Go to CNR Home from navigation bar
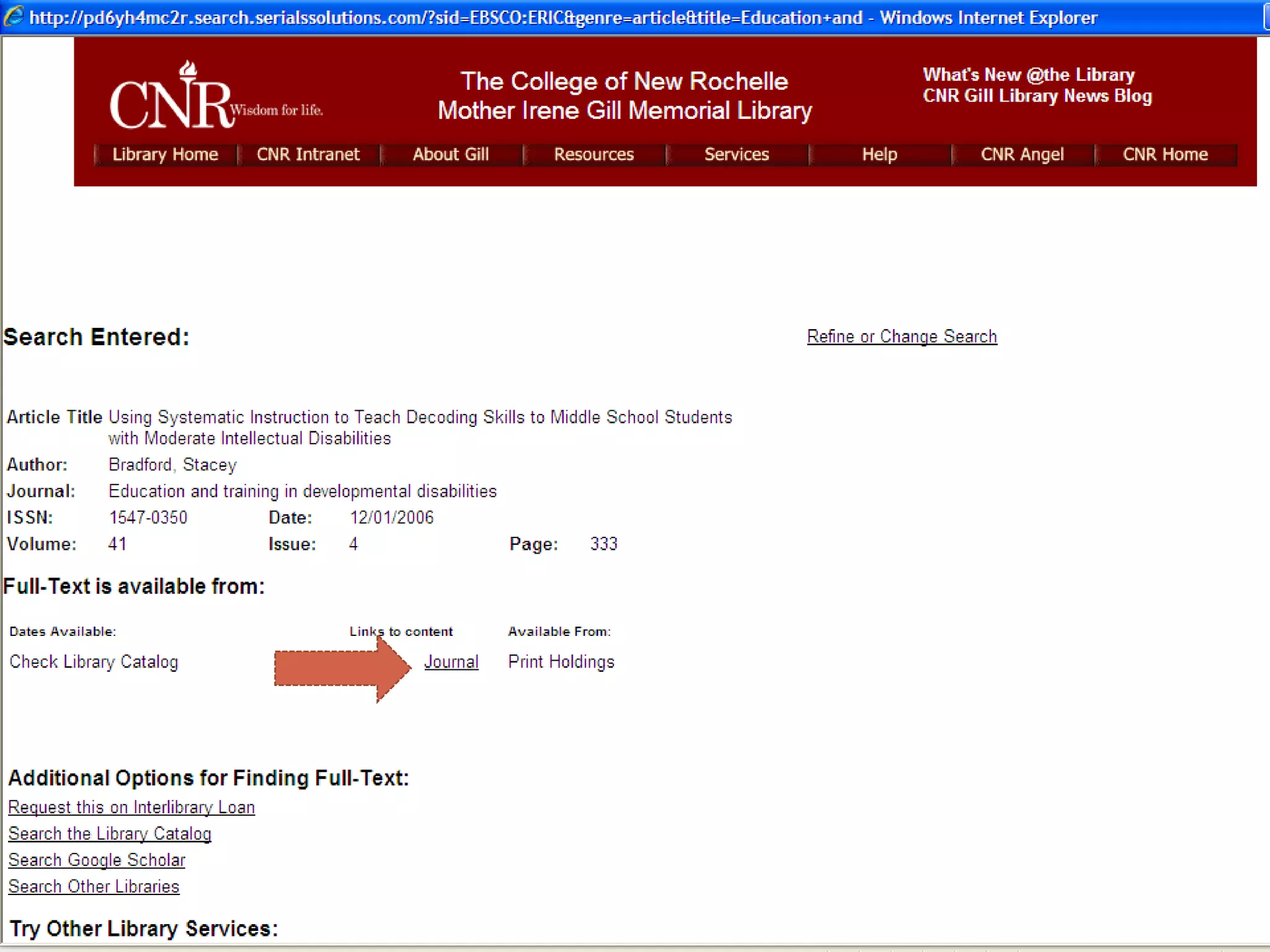Image resolution: width=1270 pixels, height=952 pixels. 1165,154
